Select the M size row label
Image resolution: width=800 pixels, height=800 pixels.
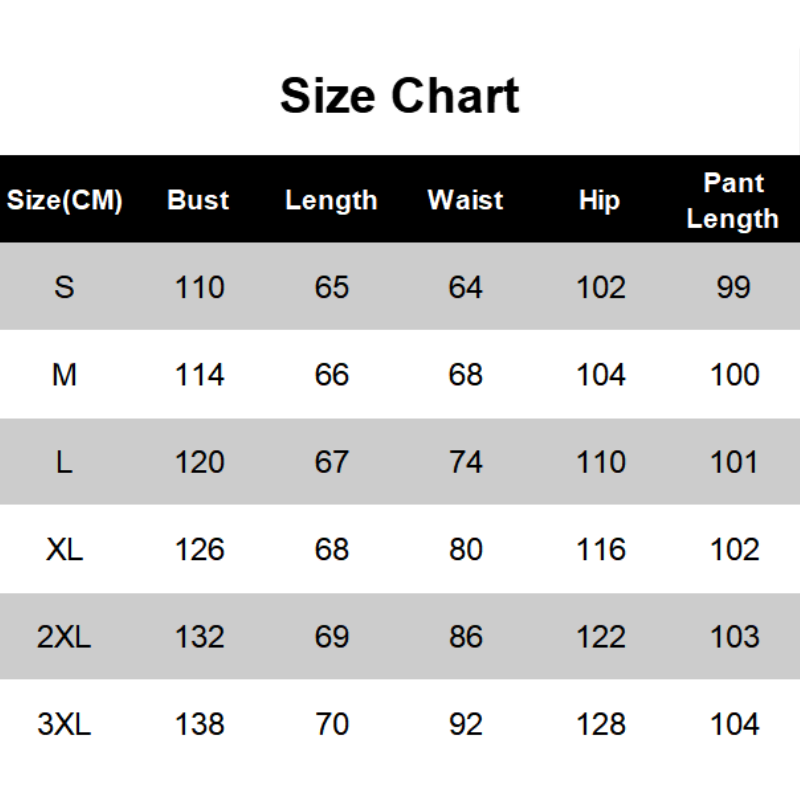[65, 375]
